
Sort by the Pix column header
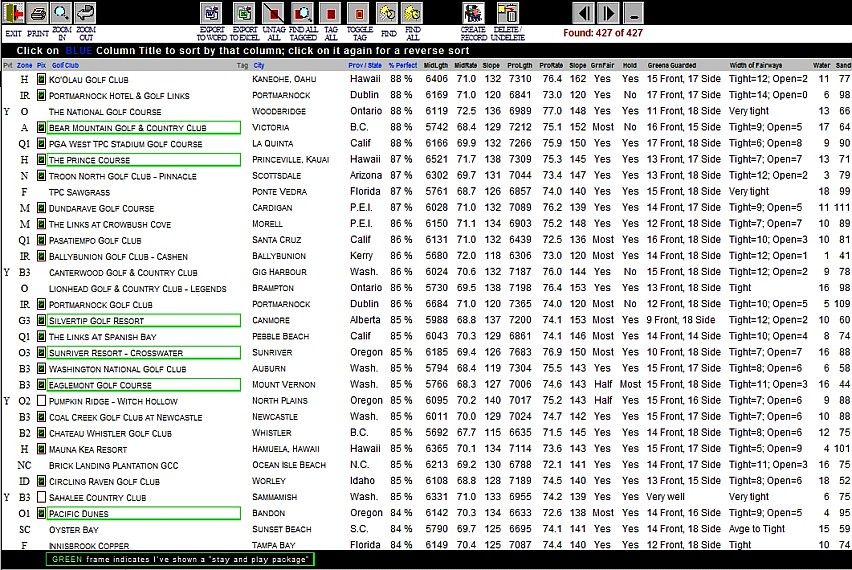pyautogui.click(x=41, y=65)
